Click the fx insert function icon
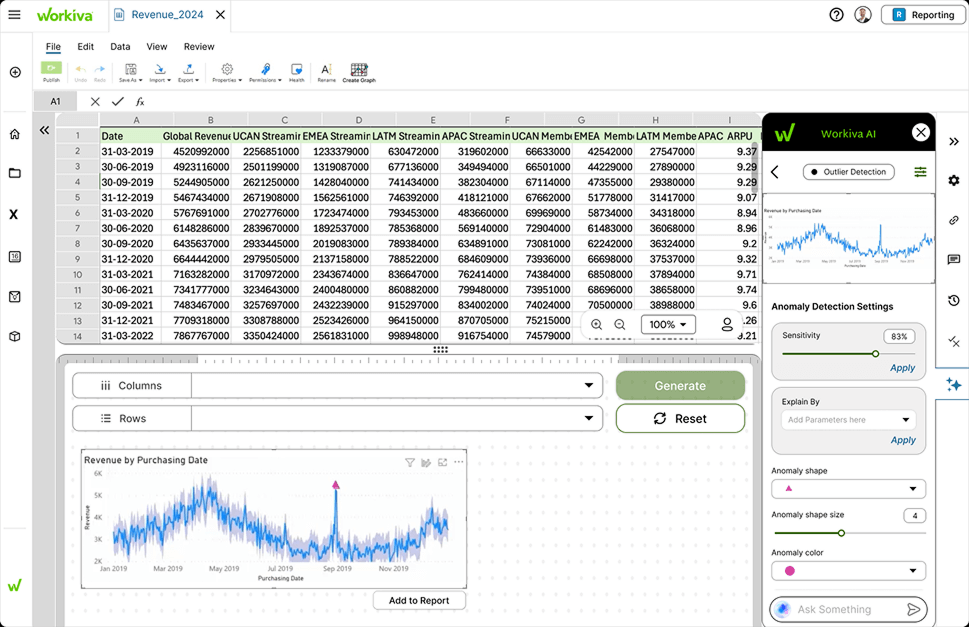Viewport: 969px width, 627px height. (x=140, y=101)
